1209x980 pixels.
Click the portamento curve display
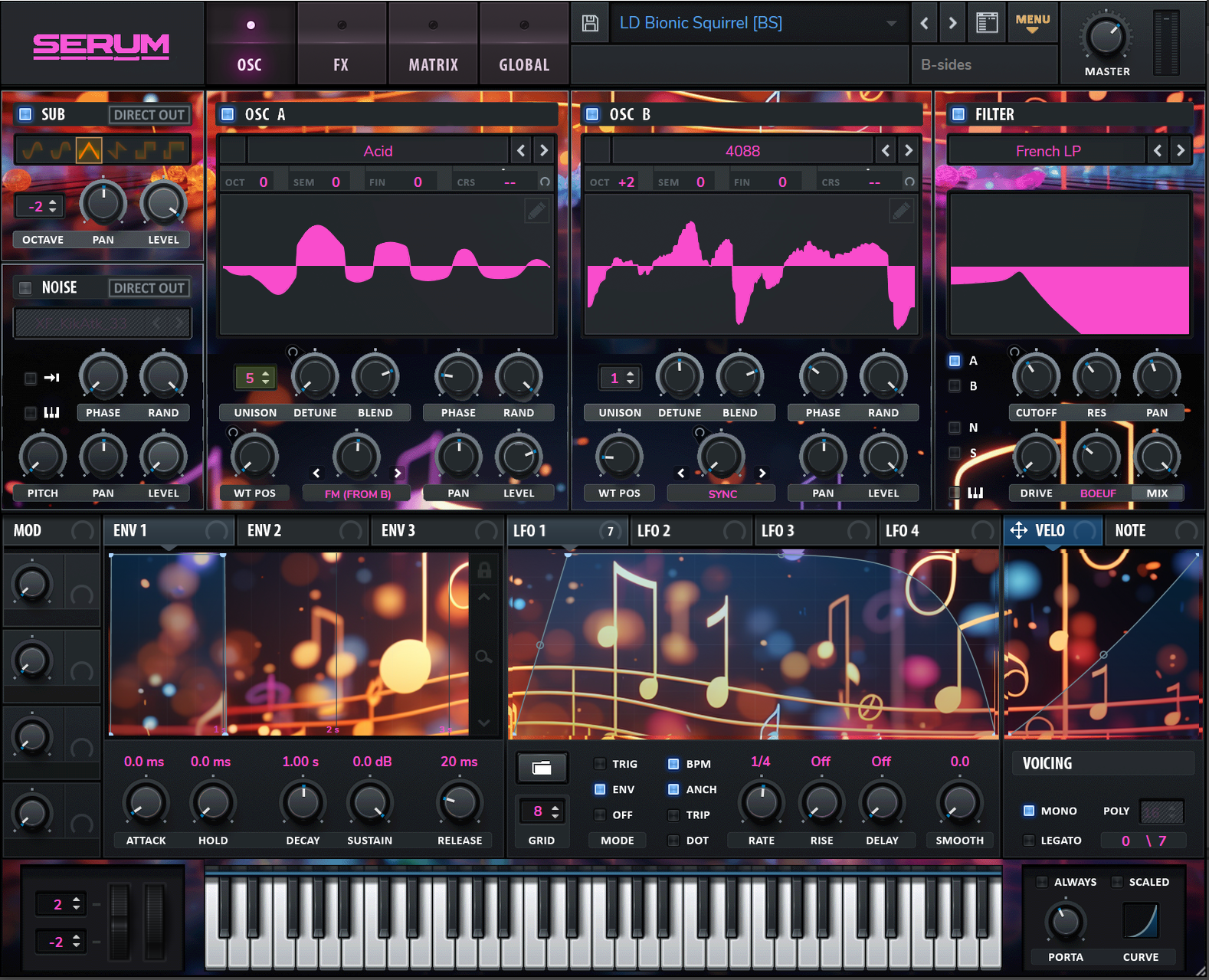click(1141, 920)
